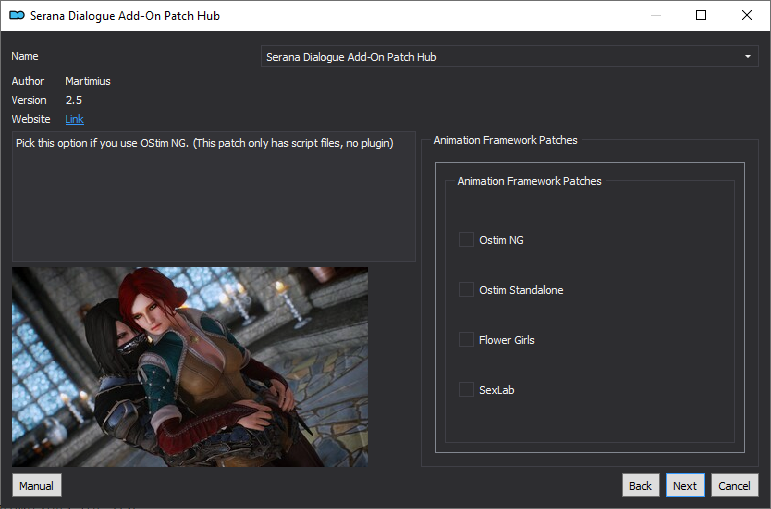Click the Mod Organizer window title icon
This screenshot has height=509, width=771.
pyautogui.click(x=17, y=15)
